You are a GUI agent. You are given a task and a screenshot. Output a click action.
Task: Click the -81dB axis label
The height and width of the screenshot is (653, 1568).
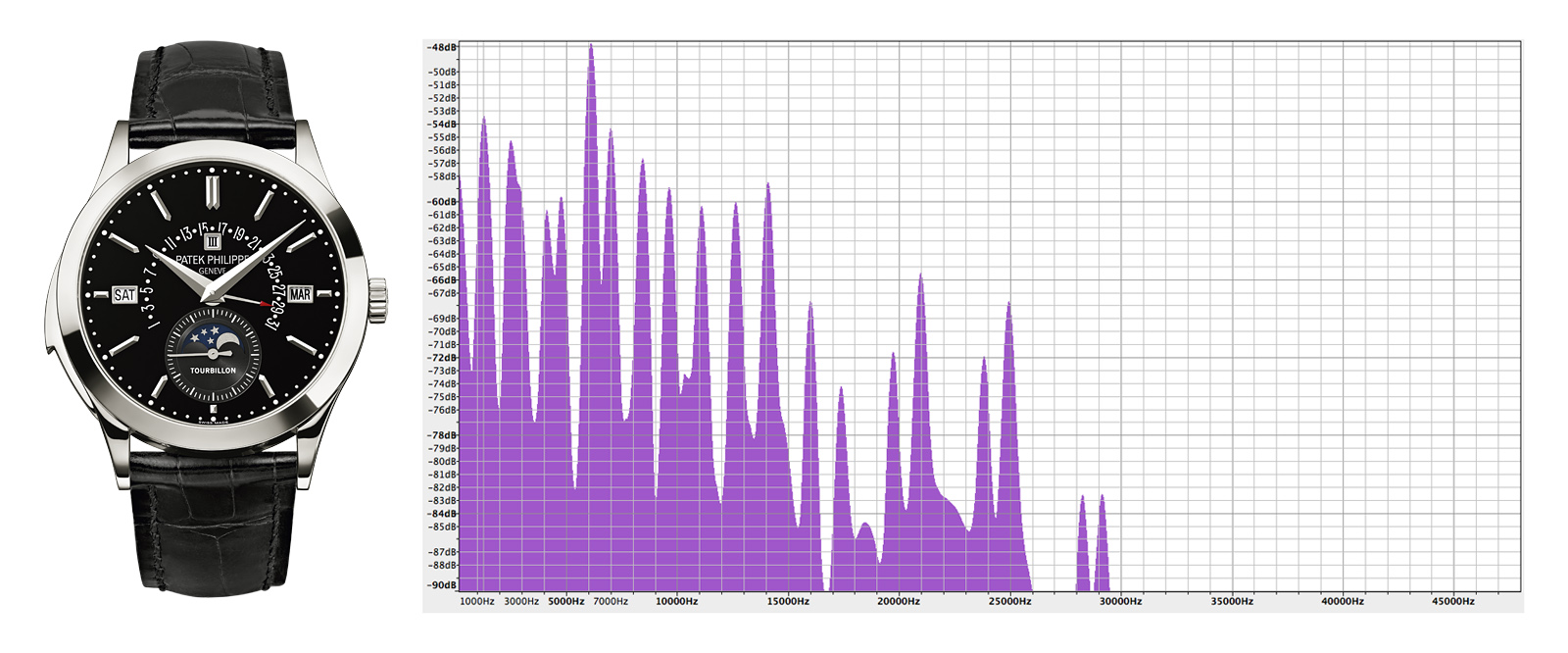[x=443, y=475]
